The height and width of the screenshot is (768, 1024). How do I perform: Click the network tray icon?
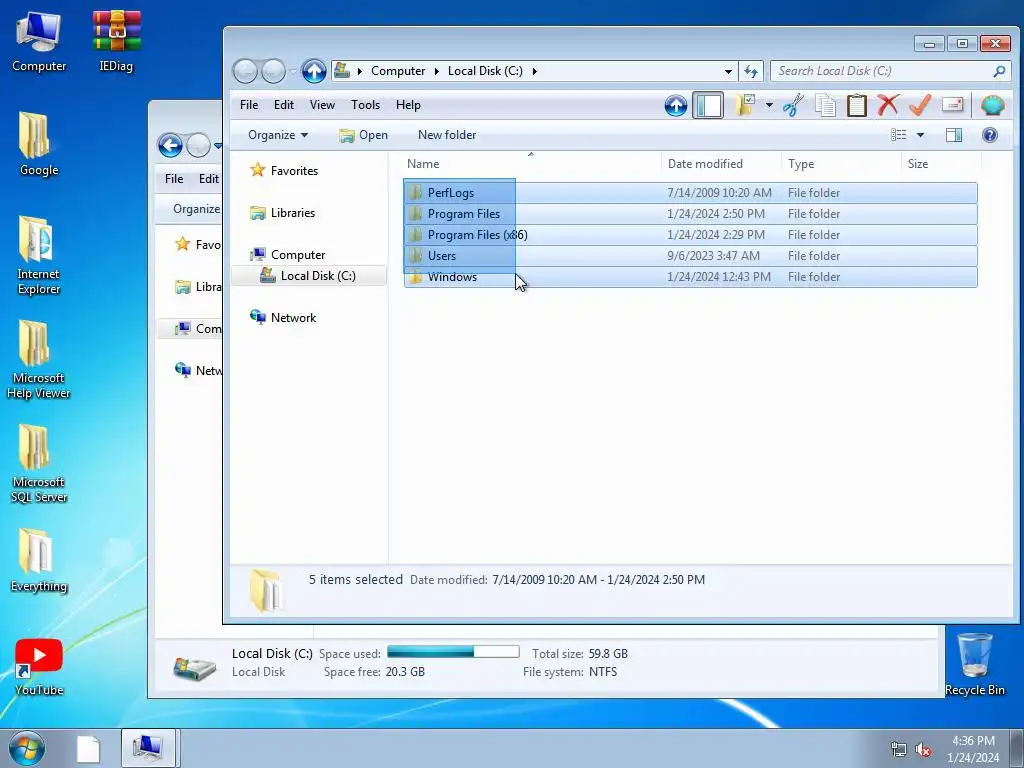pyautogui.click(x=899, y=750)
